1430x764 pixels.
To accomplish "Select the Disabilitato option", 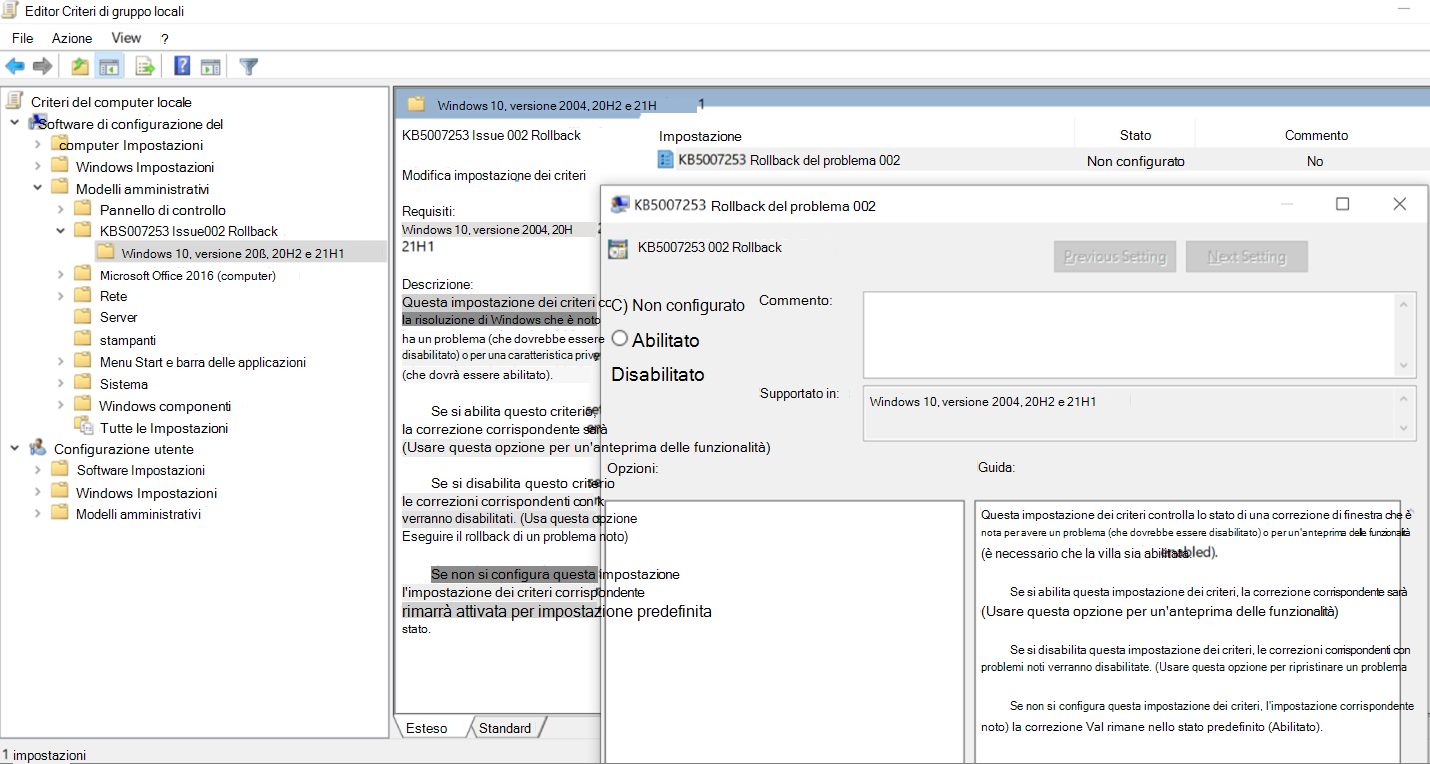I will click(x=657, y=375).
